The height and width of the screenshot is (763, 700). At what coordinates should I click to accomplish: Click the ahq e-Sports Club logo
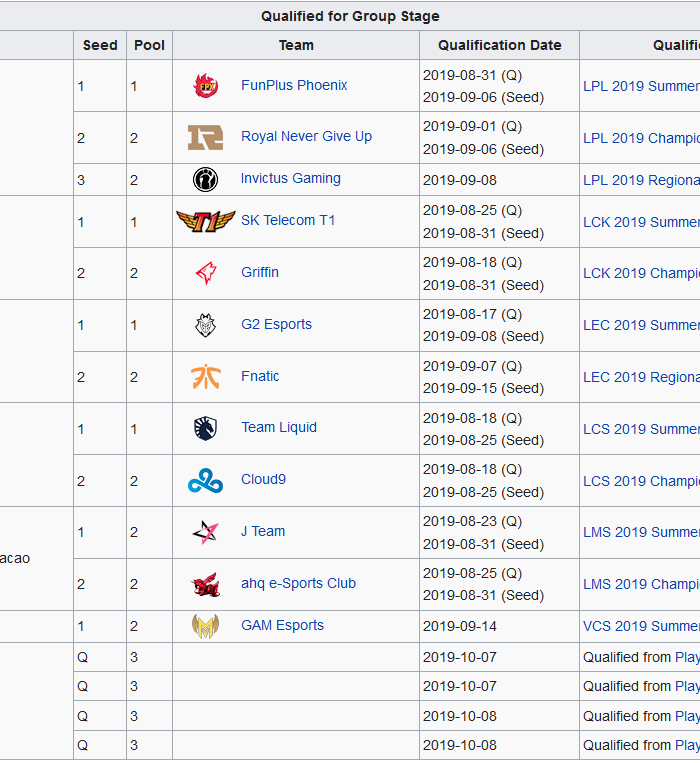click(206, 584)
